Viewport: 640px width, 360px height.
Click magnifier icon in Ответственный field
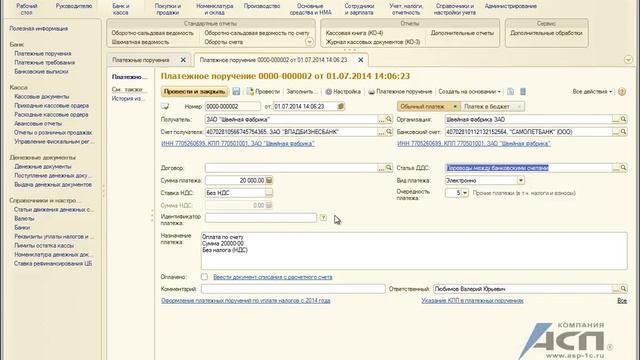click(x=623, y=289)
